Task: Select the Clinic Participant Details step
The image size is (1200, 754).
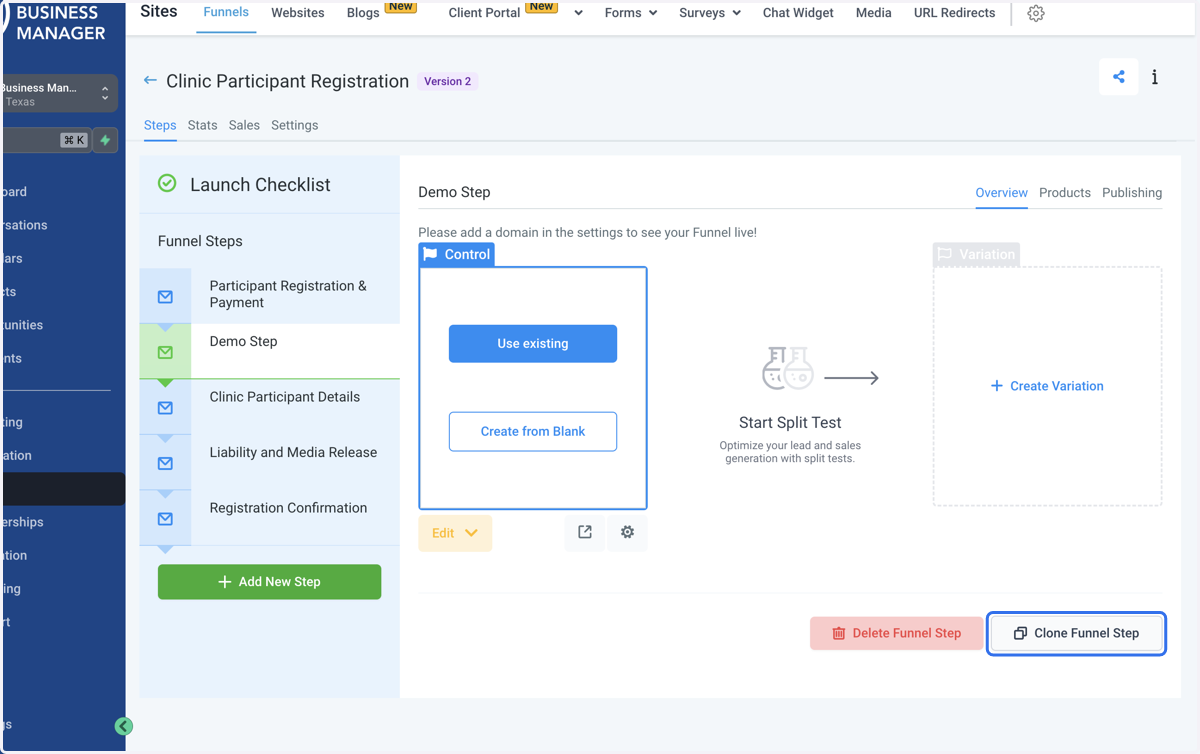Action: (x=270, y=407)
